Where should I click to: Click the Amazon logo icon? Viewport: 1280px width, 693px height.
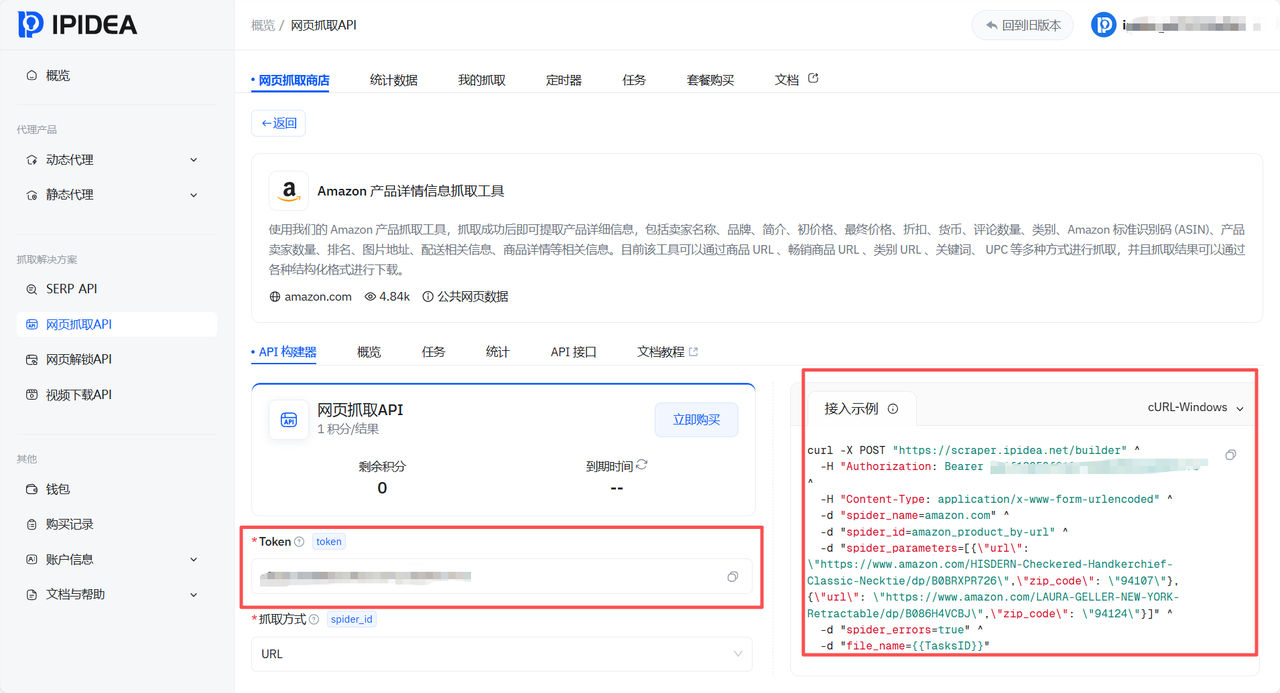(x=289, y=190)
